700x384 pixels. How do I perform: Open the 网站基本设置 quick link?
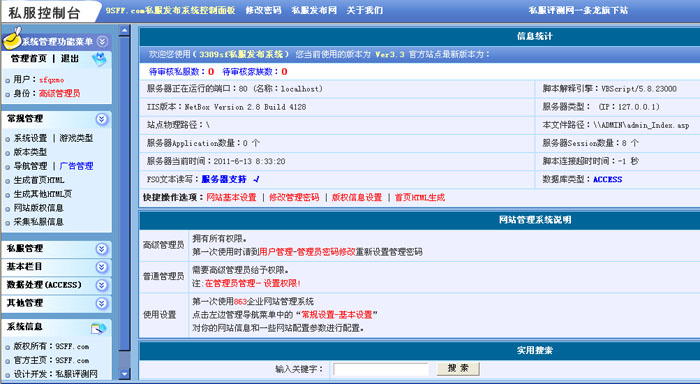231,197
